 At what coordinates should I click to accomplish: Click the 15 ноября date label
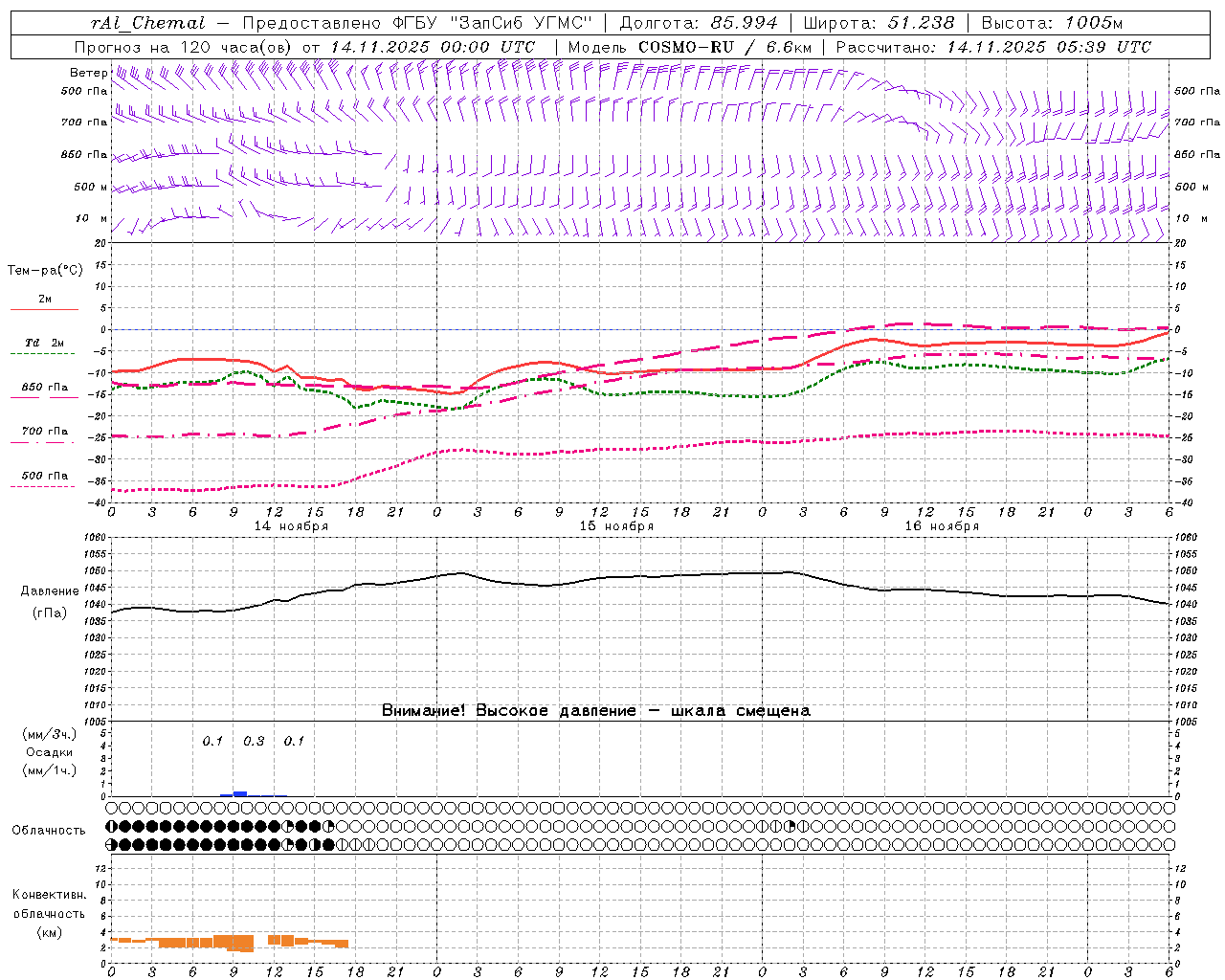coord(616,526)
